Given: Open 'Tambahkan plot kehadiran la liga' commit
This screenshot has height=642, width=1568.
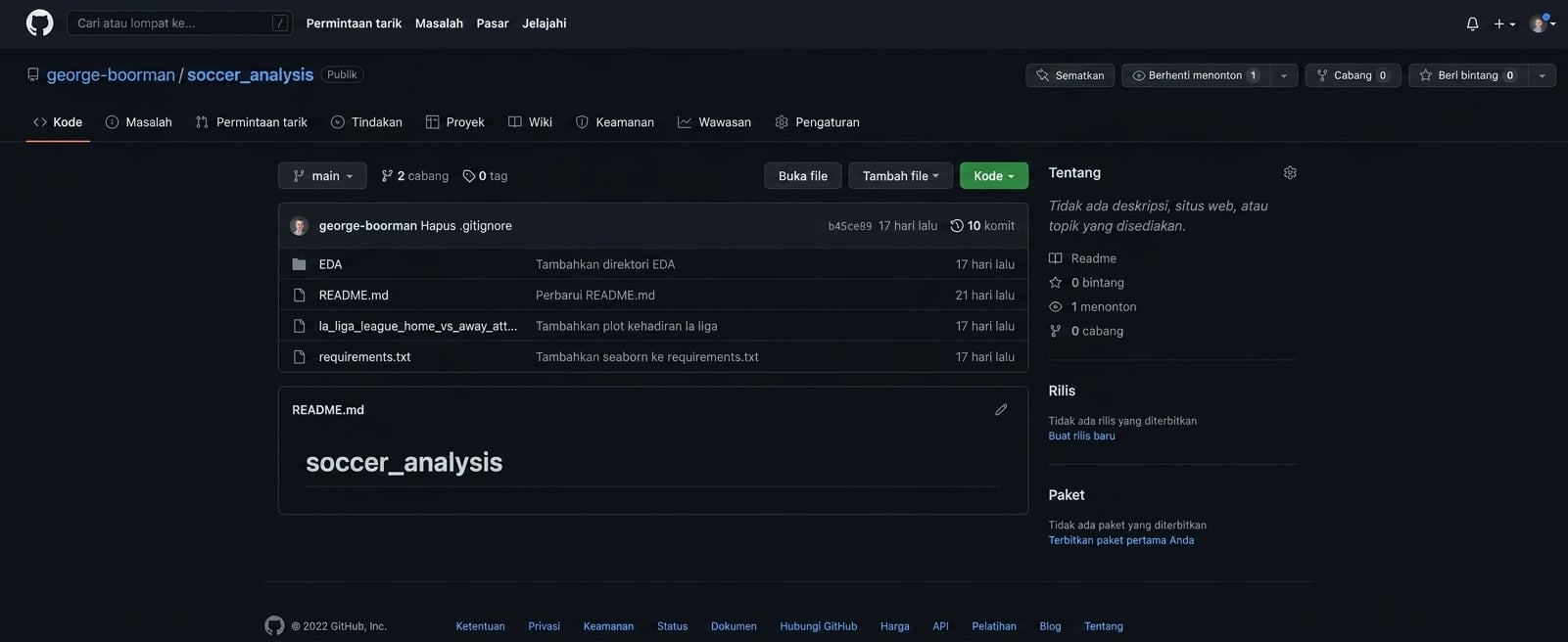Looking at the screenshot, I should tap(627, 326).
